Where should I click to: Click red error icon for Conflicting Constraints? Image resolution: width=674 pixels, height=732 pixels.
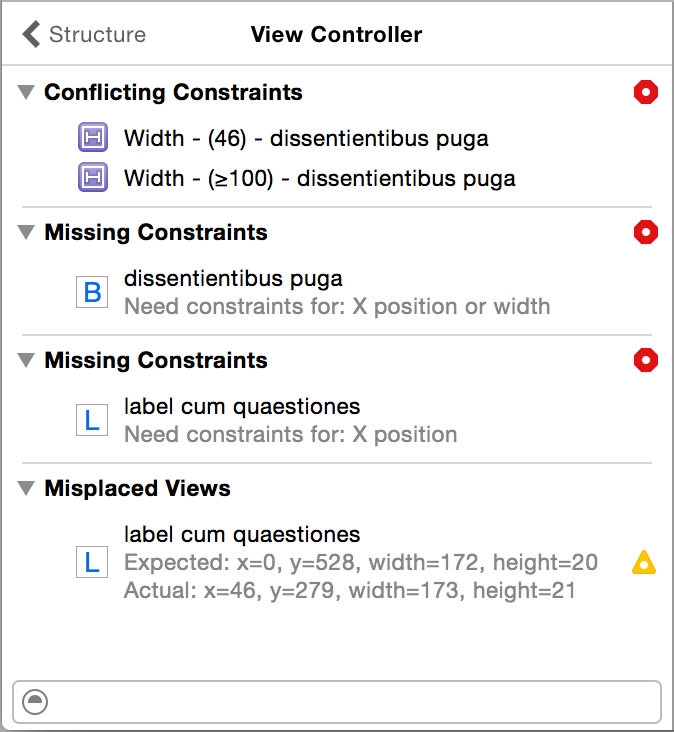pos(646,93)
